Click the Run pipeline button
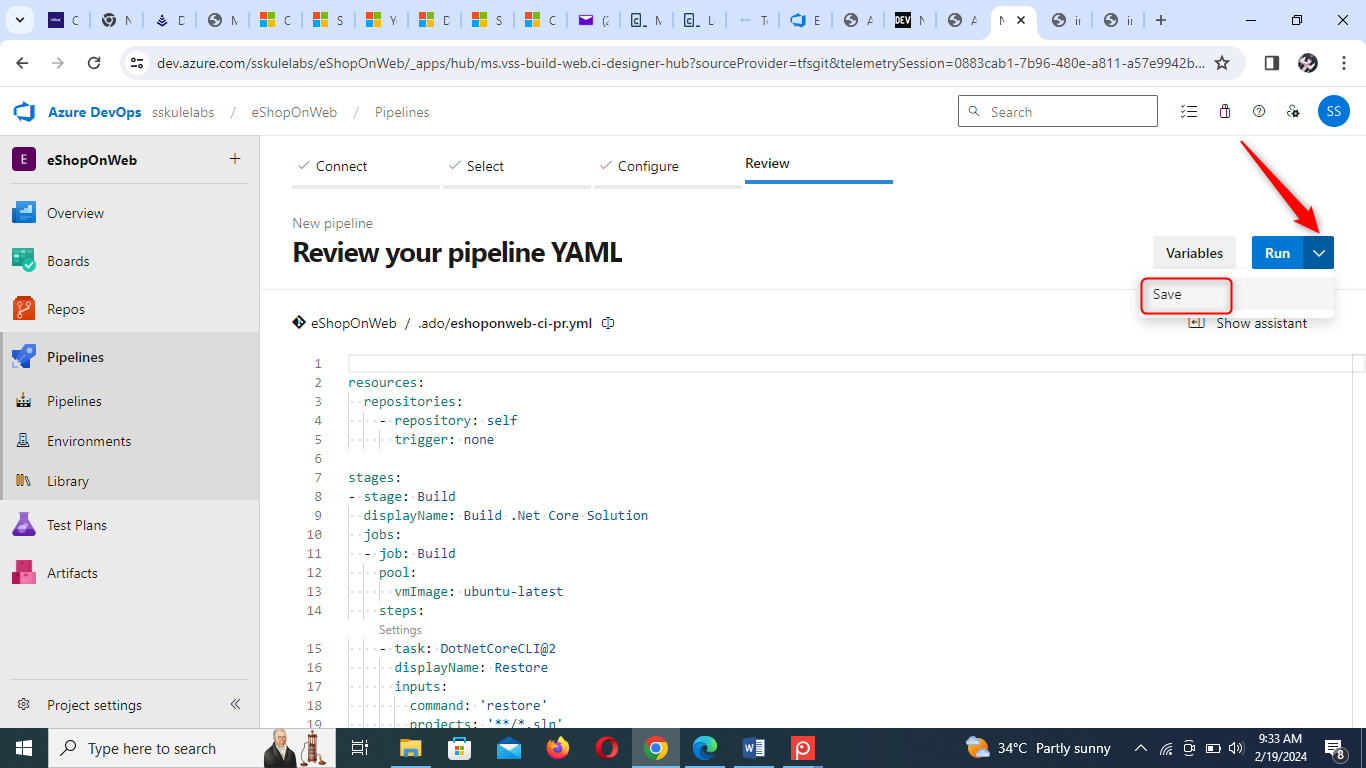Image resolution: width=1366 pixels, height=768 pixels. click(x=1277, y=253)
